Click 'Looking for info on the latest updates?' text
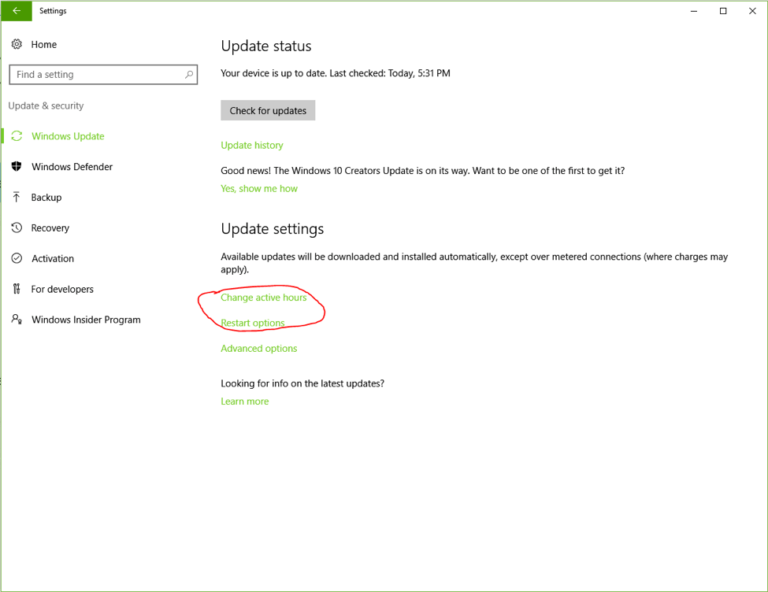This screenshot has width=768, height=592. (302, 383)
